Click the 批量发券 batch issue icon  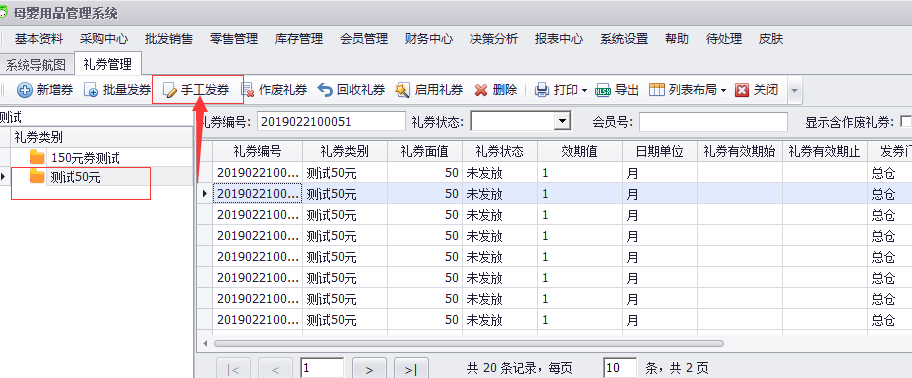tap(92, 90)
